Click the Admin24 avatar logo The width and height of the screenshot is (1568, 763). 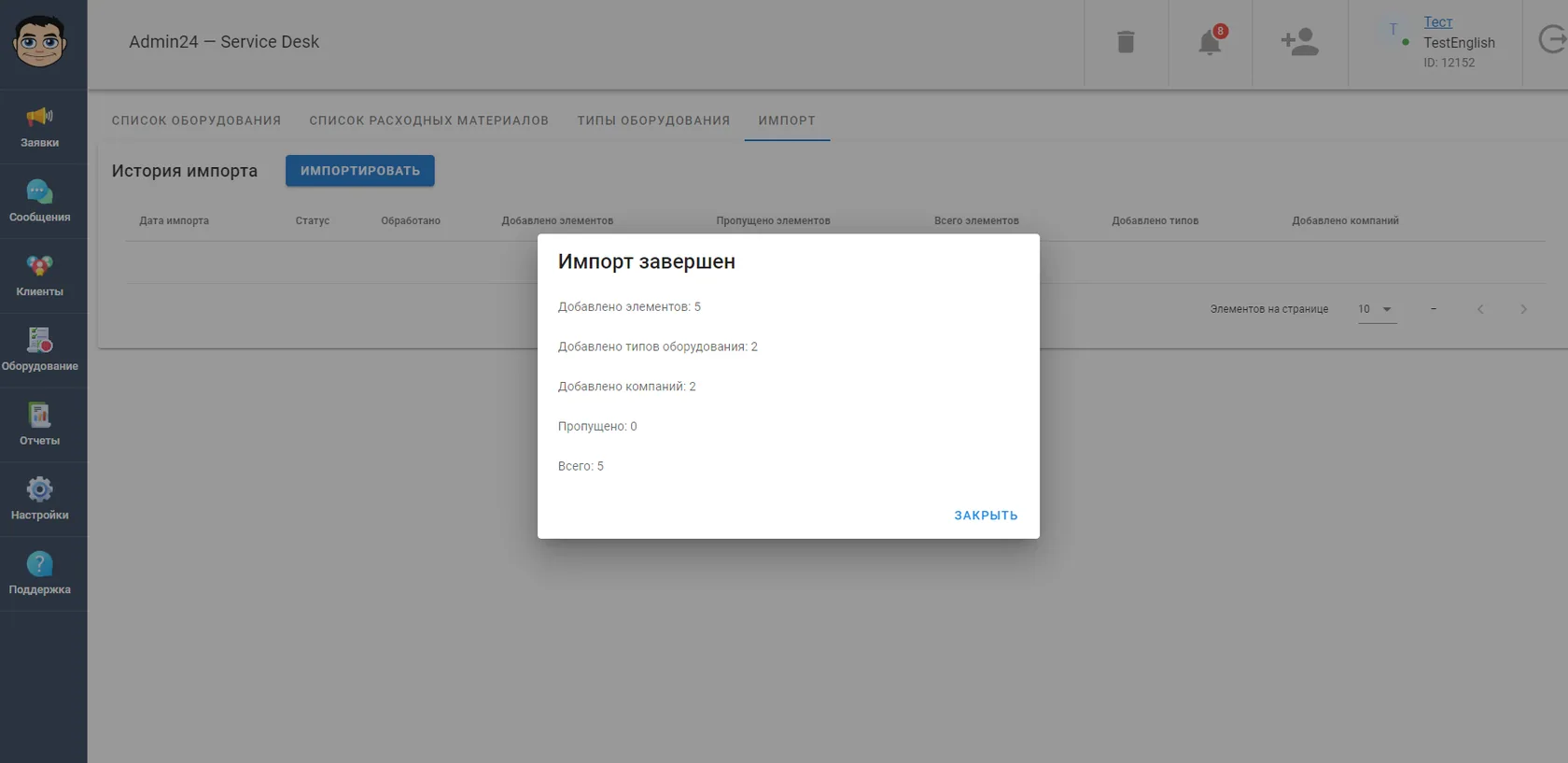point(39,41)
